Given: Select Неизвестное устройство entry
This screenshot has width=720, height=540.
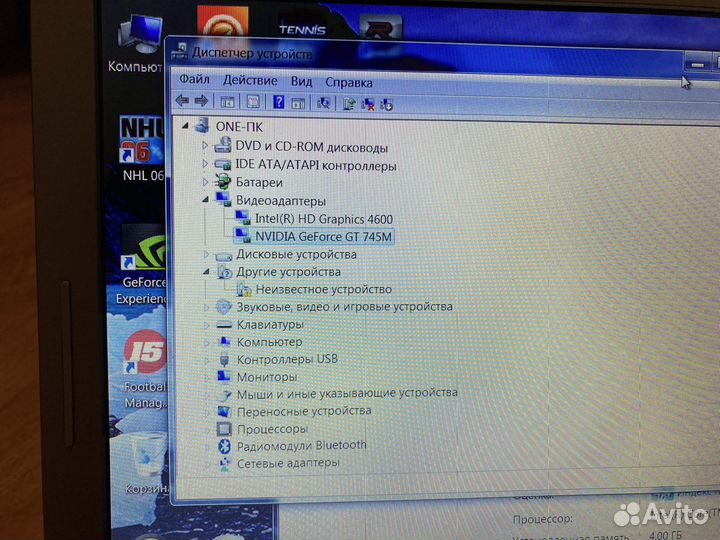Looking at the screenshot, I should [x=324, y=289].
